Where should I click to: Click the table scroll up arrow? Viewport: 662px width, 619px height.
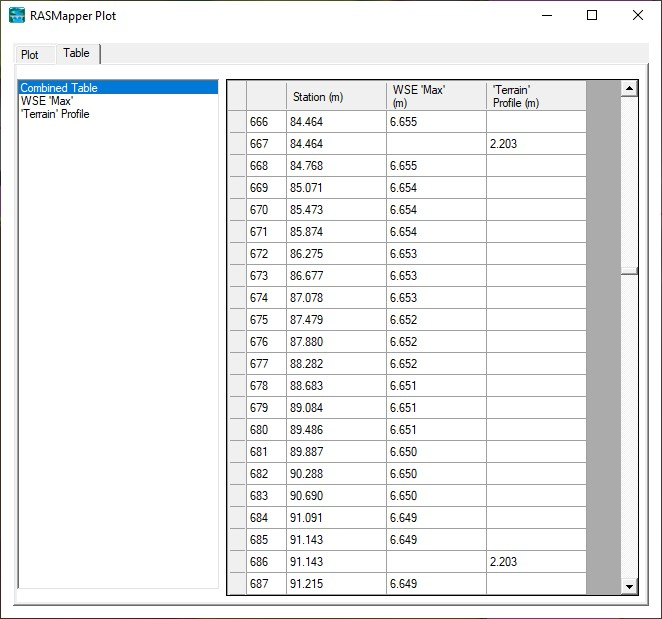(629, 89)
